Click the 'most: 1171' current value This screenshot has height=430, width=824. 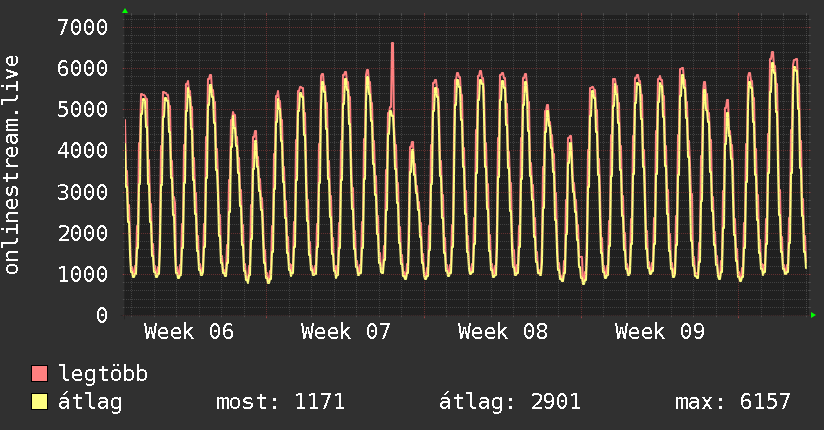pyautogui.click(x=280, y=402)
